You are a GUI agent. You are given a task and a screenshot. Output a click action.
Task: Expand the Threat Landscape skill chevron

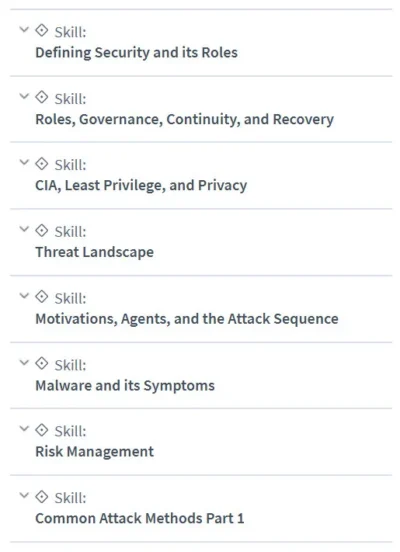point(24,229)
